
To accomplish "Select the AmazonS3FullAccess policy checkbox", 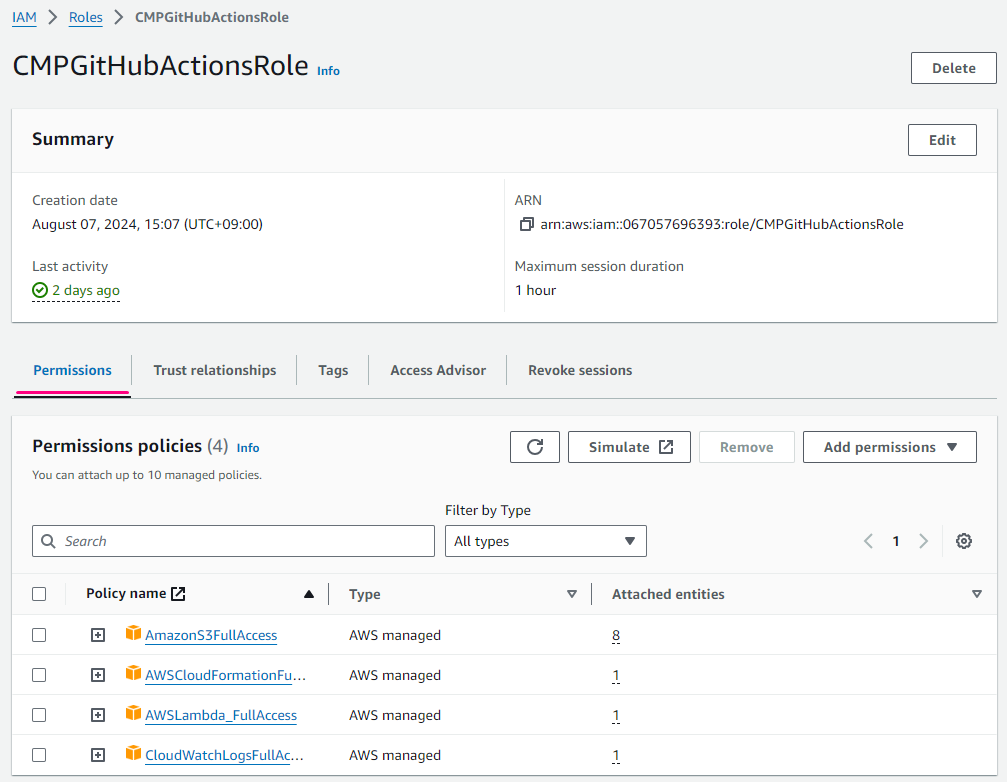I will (39, 635).
